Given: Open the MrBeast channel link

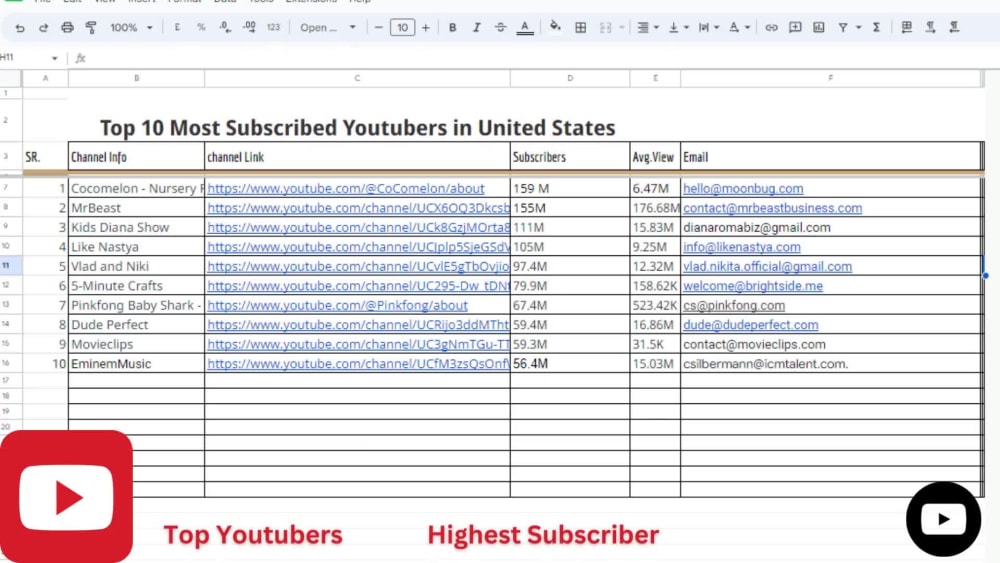Looking at the screenshot, I should click(358, 208).
